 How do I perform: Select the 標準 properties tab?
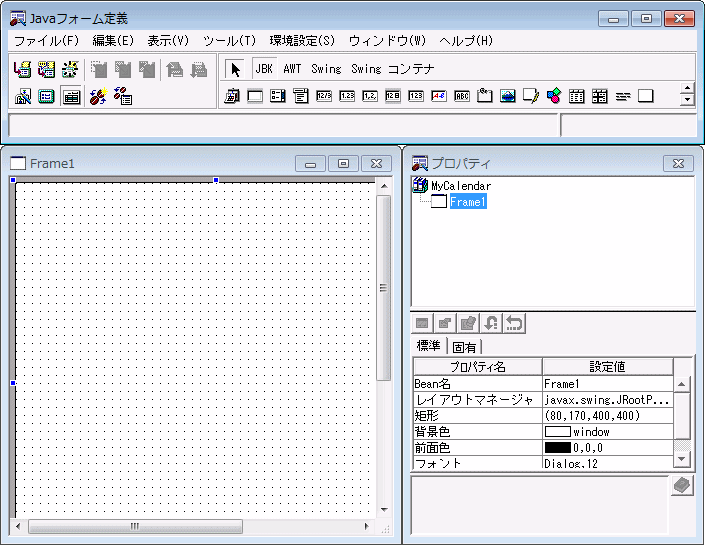coord(428,345)
